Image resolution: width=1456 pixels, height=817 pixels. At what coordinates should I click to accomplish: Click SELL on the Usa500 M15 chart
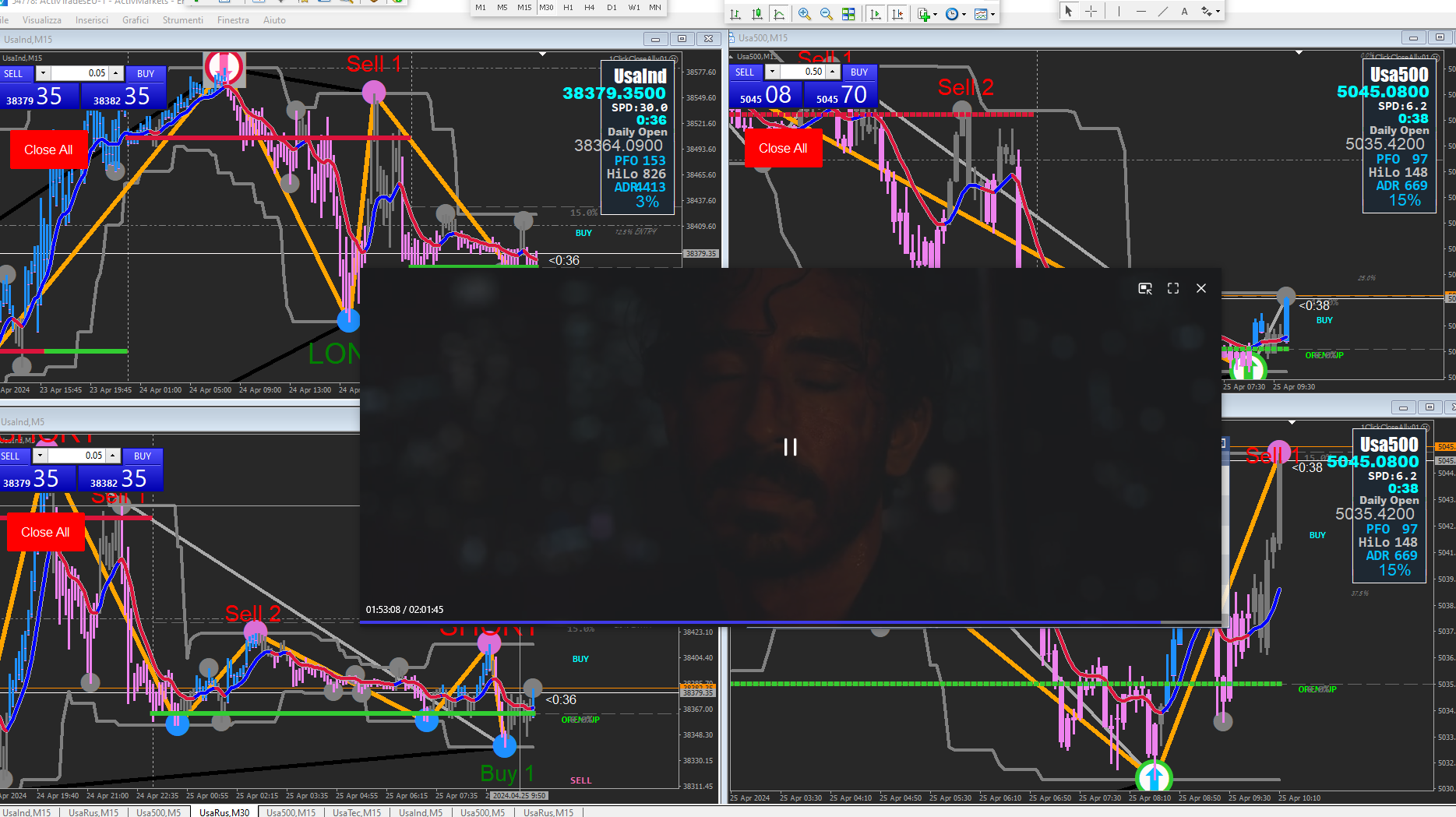(x=745, y=72)
